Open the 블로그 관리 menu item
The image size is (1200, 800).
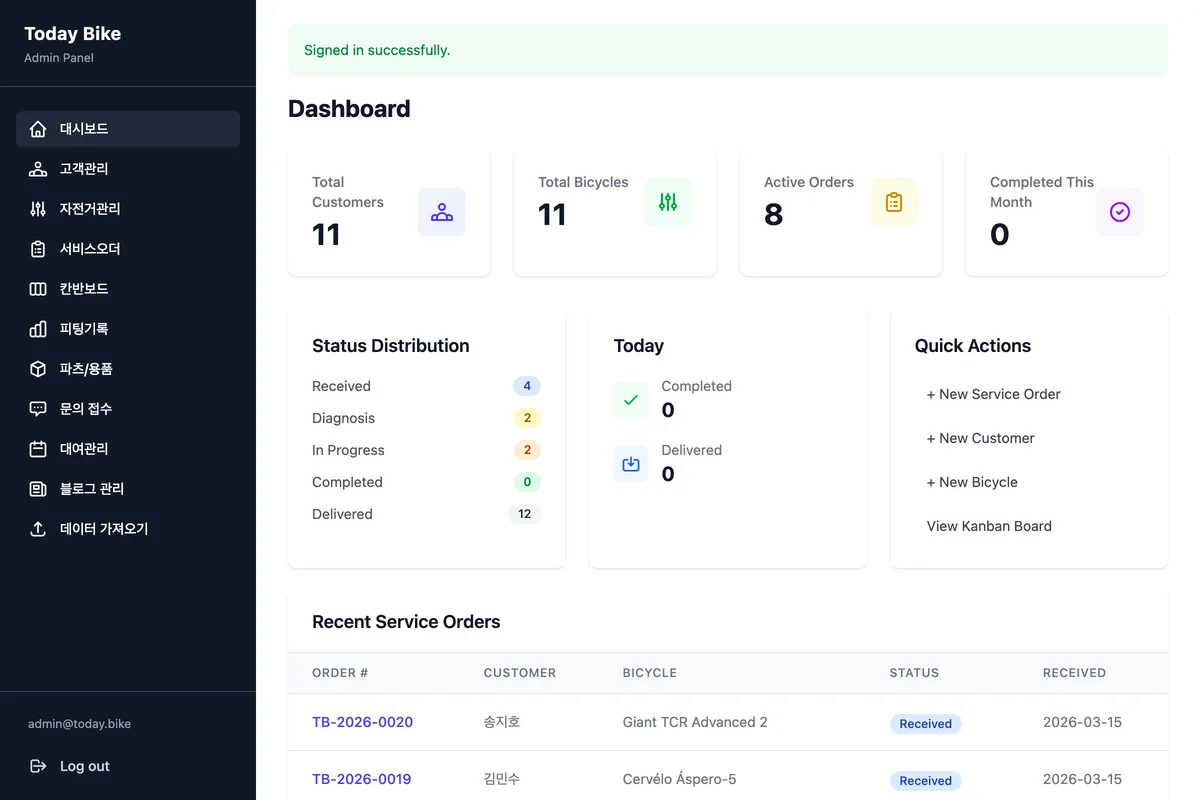[x=92, y=489]
